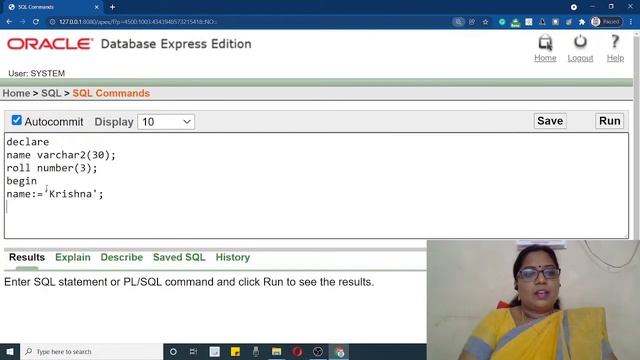This screenshot has height=360, width=640.
Task: Click the Home breadcrumb link
Action: [x=16, y=93]
